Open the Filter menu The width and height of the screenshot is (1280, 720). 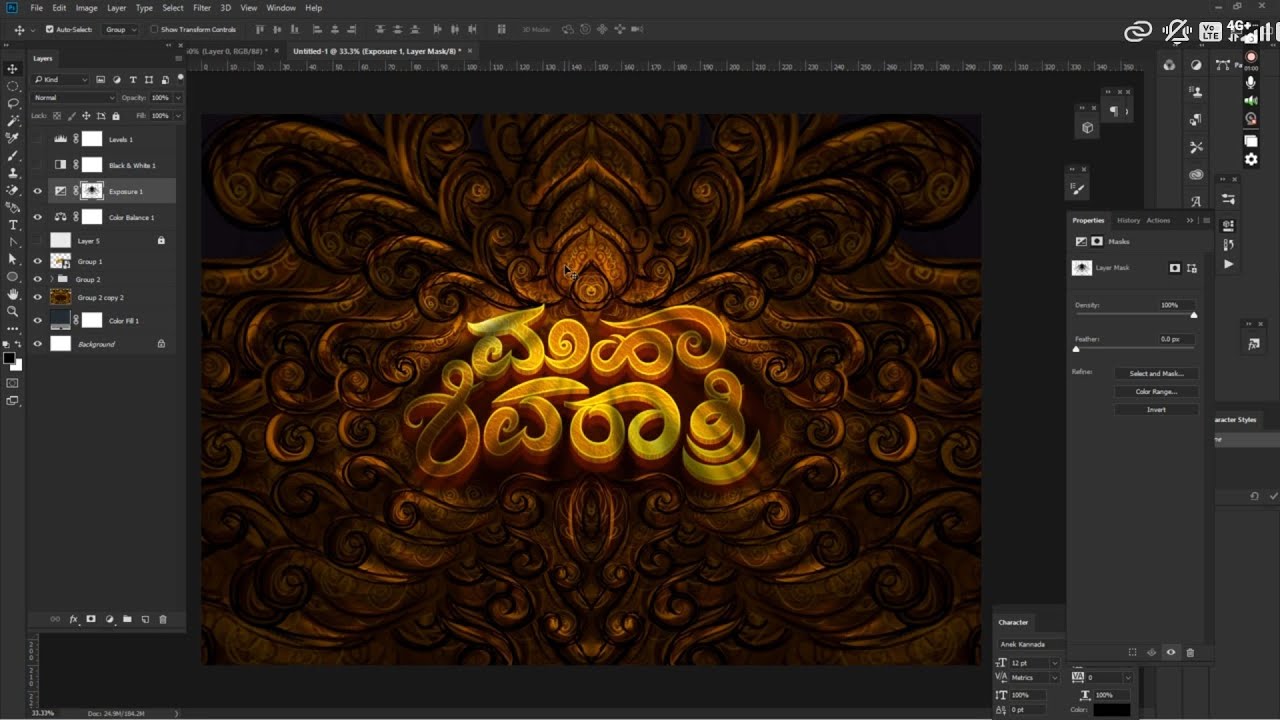pyautogui.click(x=202, y=8)
